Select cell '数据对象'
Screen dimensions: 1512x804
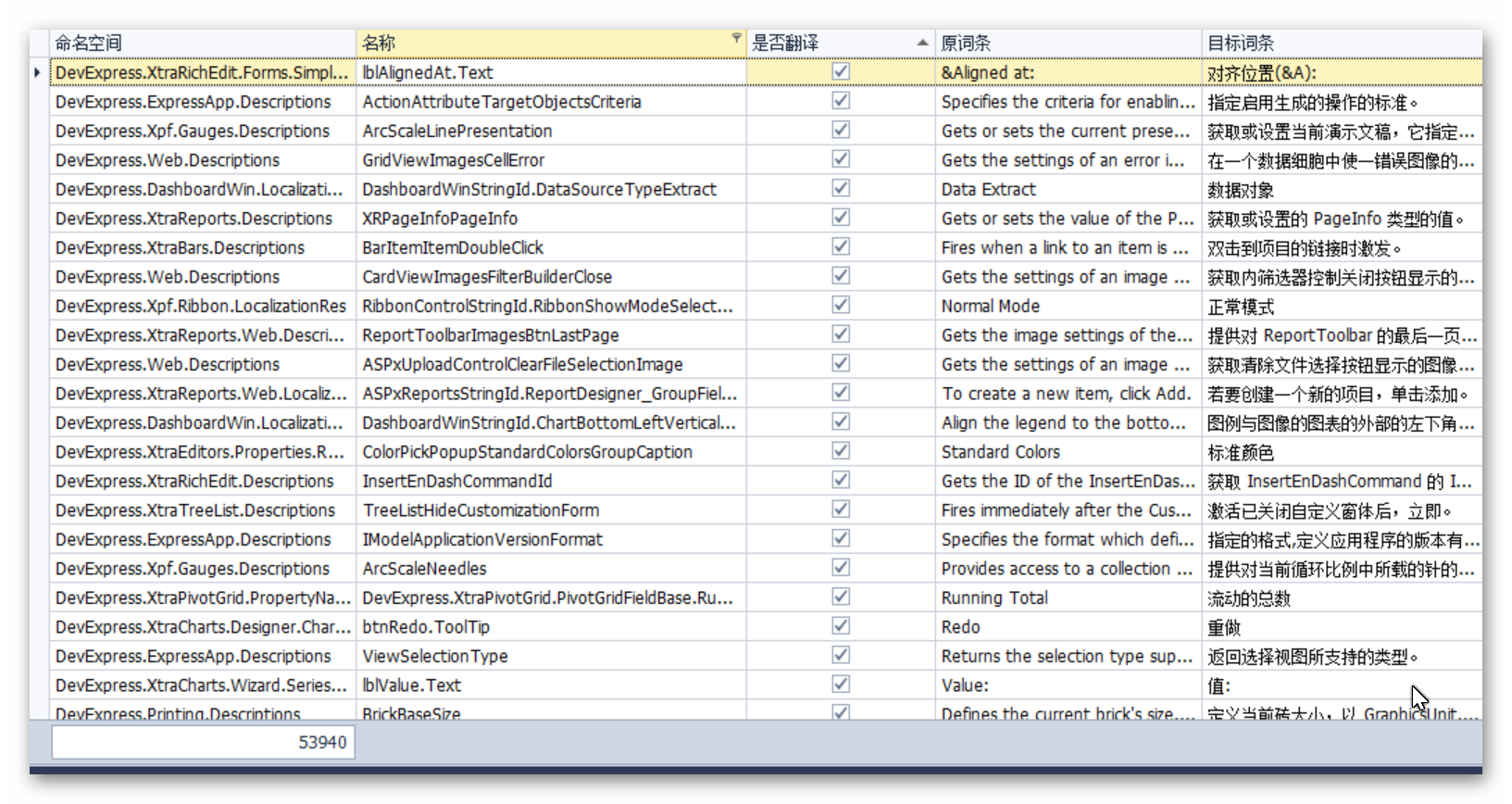point(1342,189)
